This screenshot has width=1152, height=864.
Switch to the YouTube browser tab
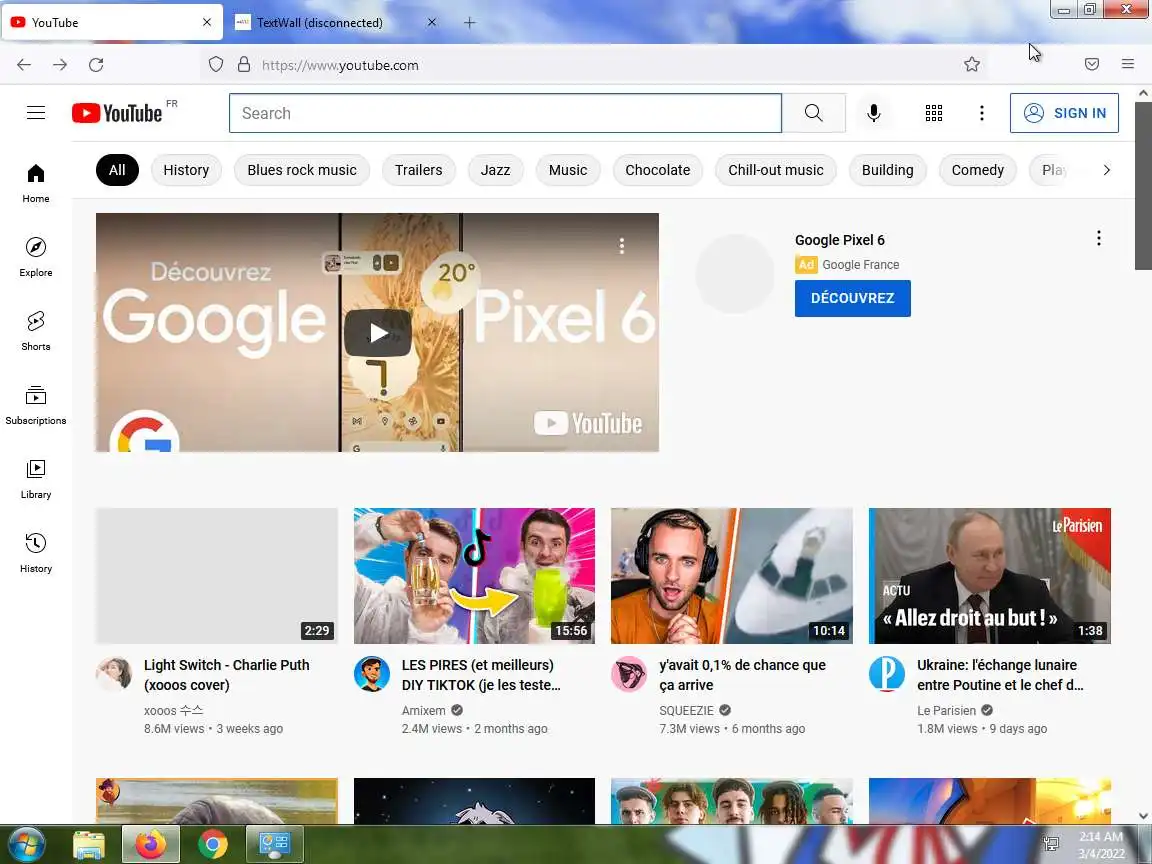(112, 23)
